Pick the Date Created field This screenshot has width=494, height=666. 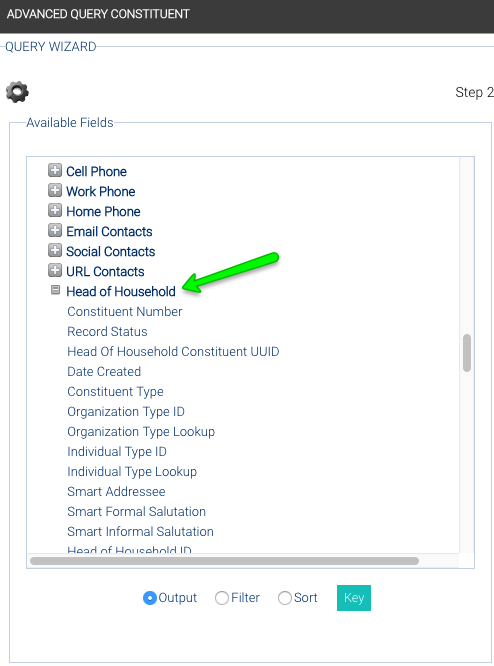click(104, 372)
